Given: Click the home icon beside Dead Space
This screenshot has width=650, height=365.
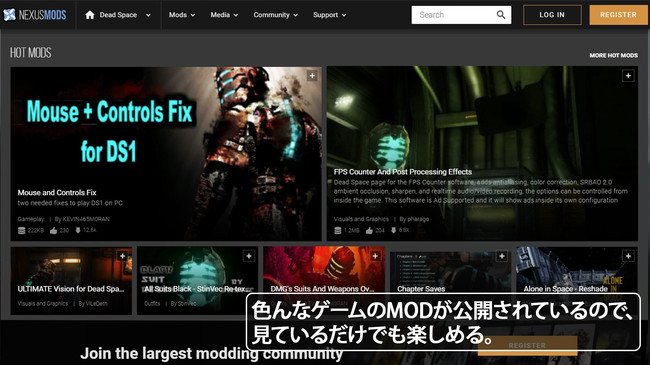Looking at the screenshot, I should [x=90, y=15].
